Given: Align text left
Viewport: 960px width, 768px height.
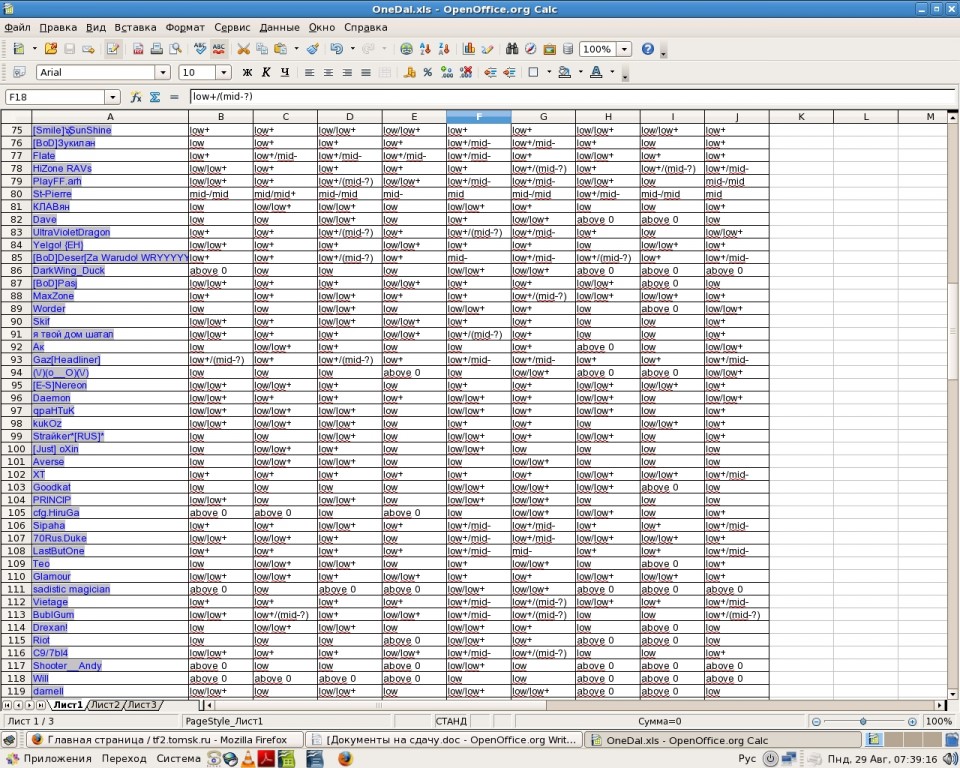Looking at the screenshot, I should pyautogui.click(x=309, y=72).
